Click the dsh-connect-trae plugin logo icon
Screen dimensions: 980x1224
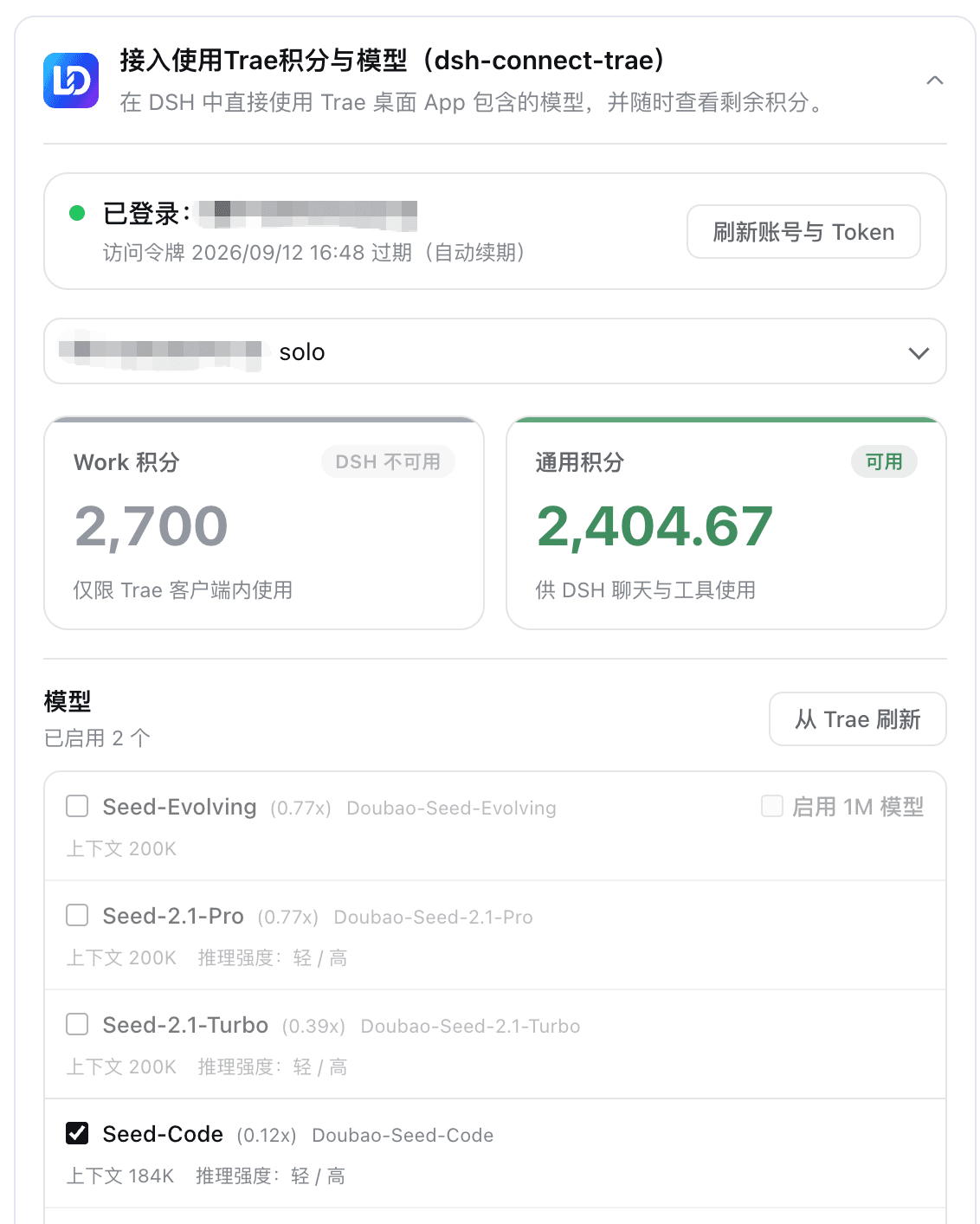[x=71, y=81]
